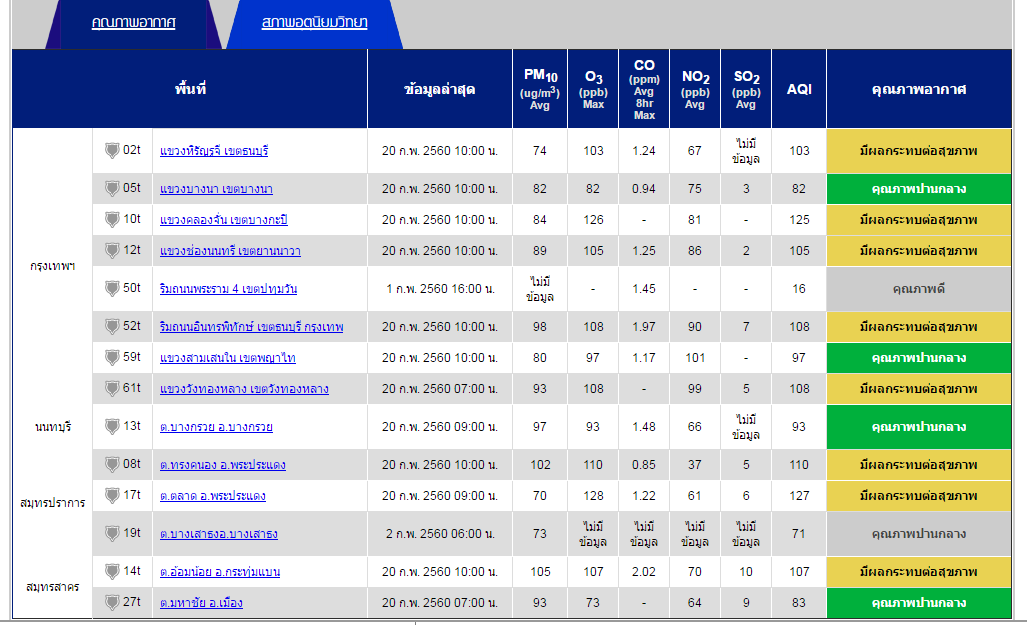Open station 27t location link
Viewport: 1027px width, 625px height.
pyautogui.click(x=201, y=603)
